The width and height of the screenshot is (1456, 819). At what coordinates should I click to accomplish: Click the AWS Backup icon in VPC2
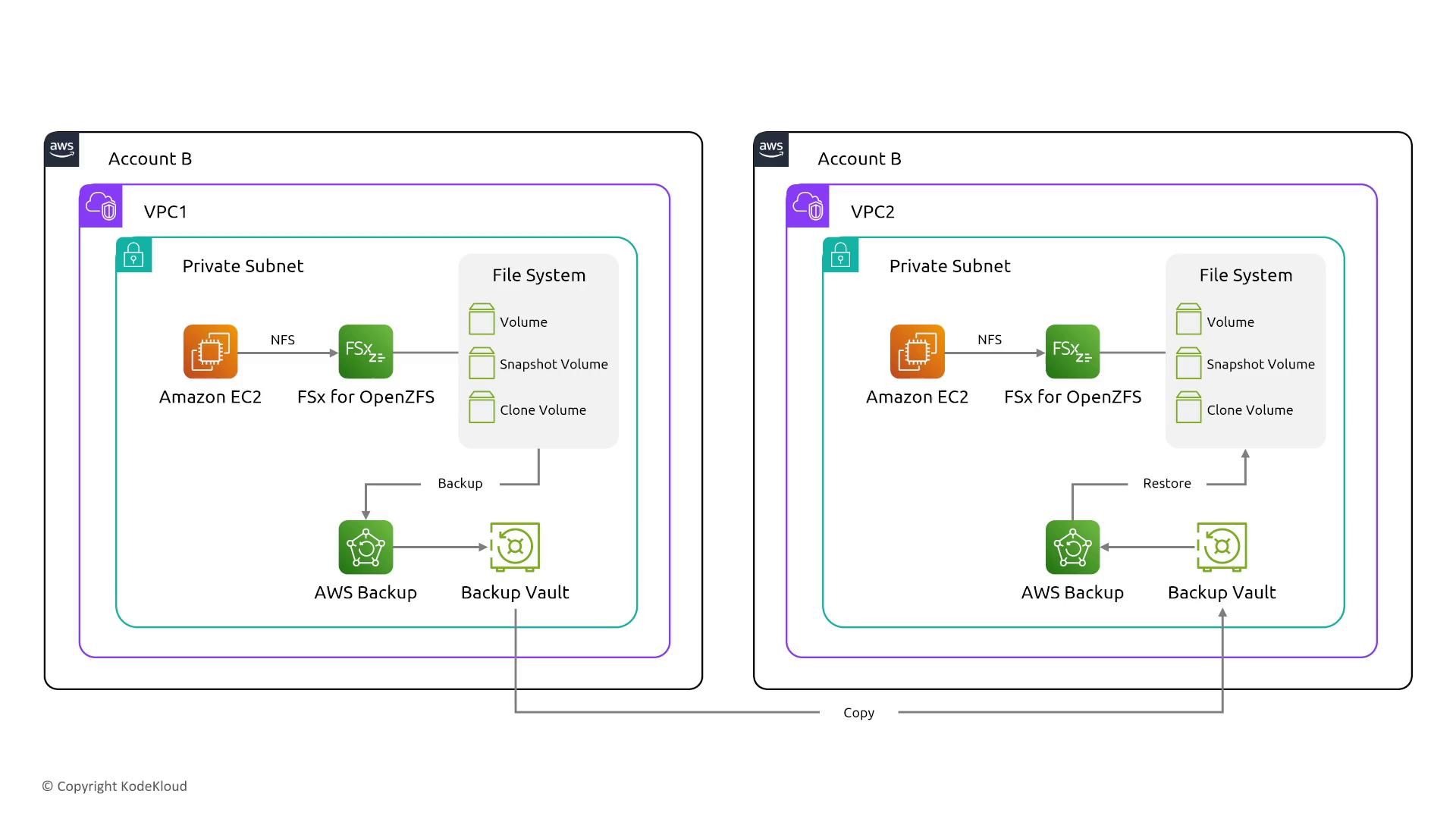tap(1072, 547)
